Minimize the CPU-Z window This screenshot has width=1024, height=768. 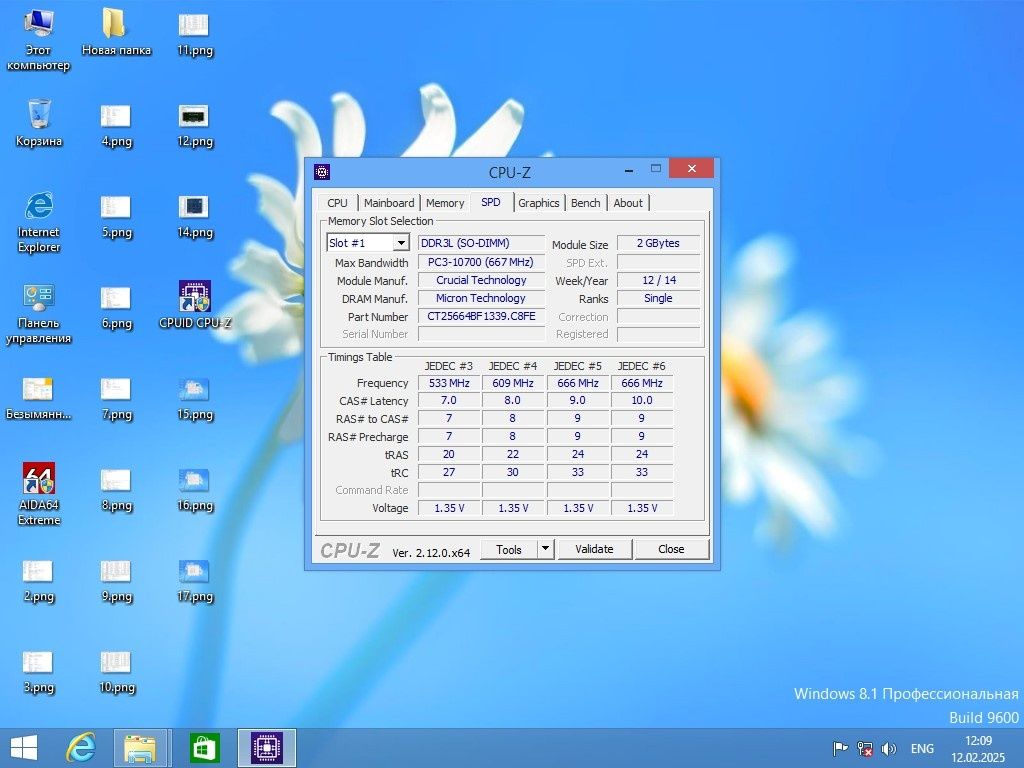629,170
